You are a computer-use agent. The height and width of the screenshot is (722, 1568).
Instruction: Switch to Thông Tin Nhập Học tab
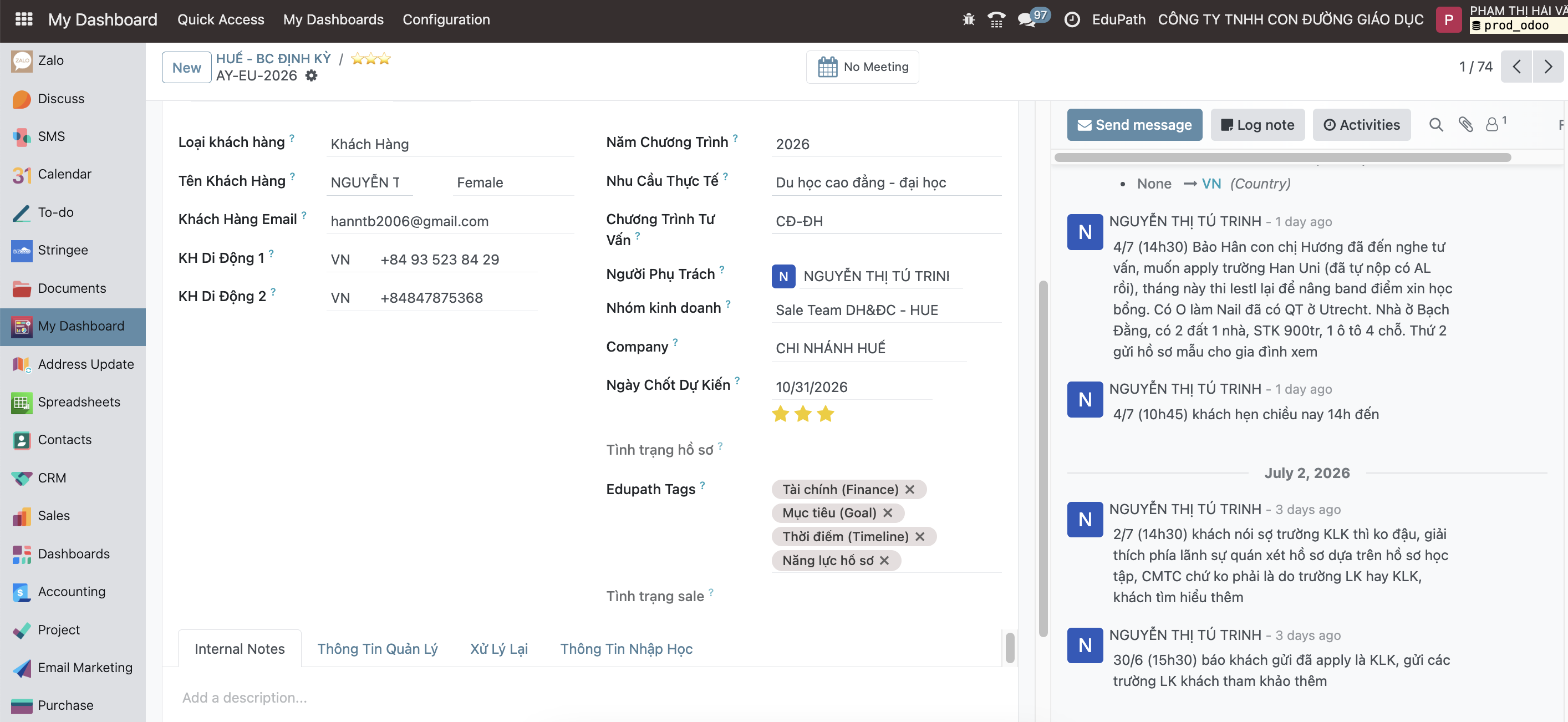tap(627, 649)
